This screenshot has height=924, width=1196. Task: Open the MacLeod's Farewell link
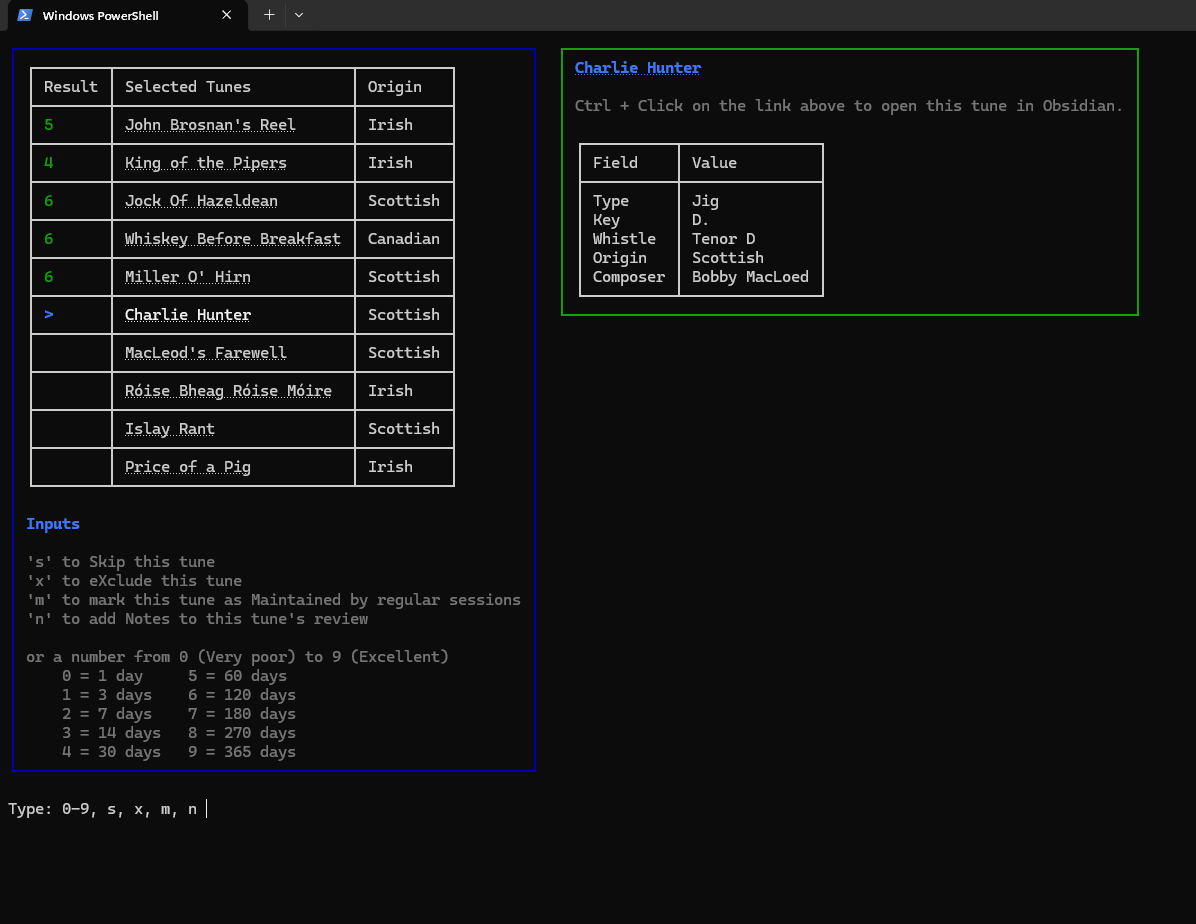click(206, 353)
